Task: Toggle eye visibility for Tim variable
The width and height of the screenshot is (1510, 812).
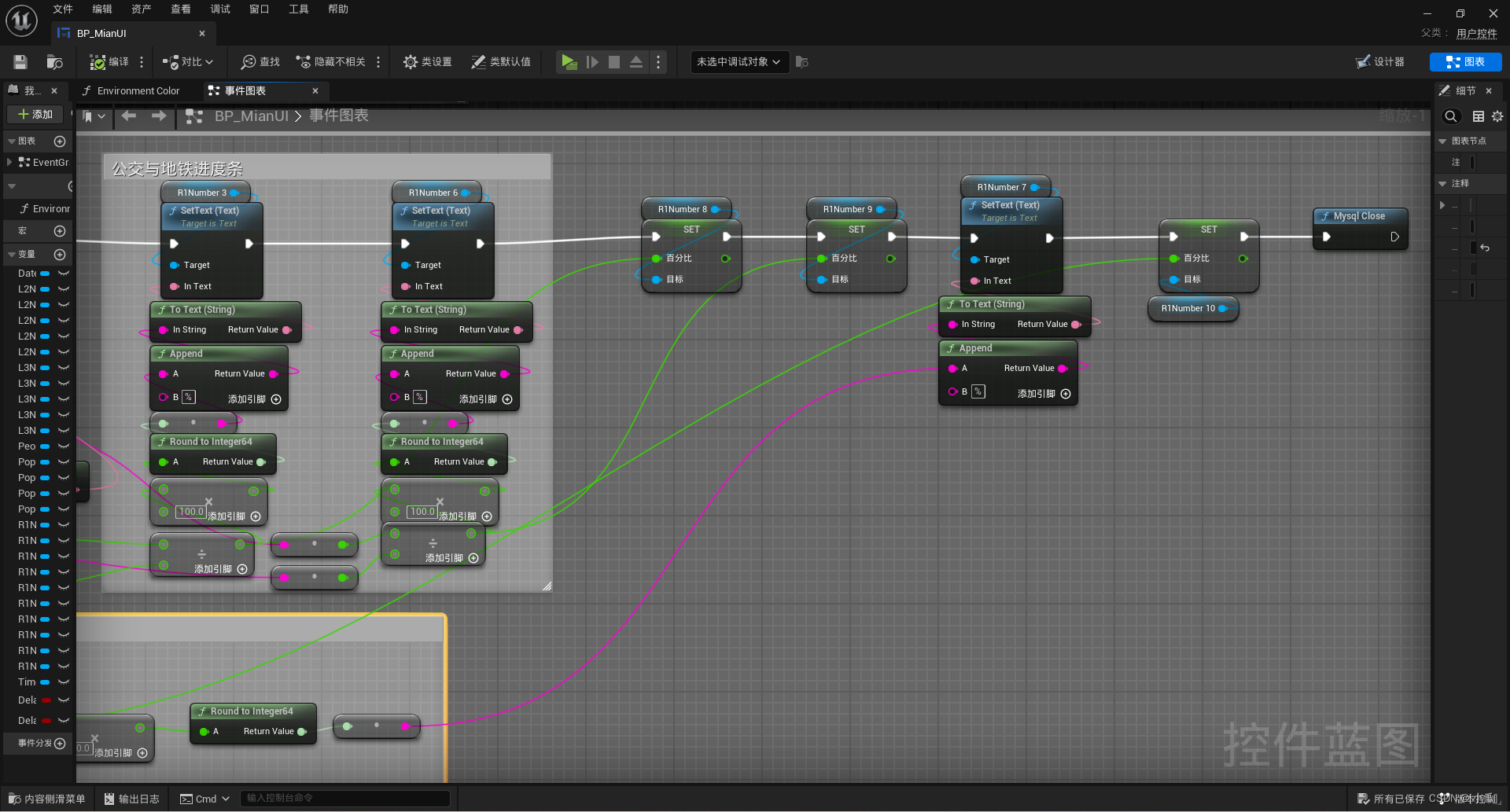Action: pyautogui.click(x=64, y=682)
